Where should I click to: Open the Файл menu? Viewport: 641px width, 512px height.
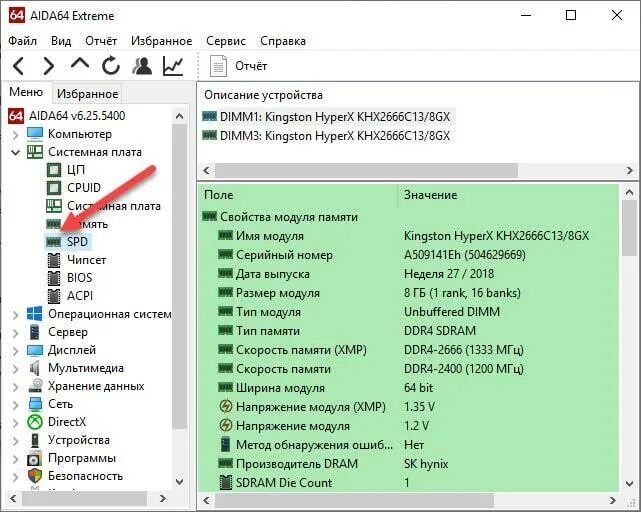tap(23, 41)
